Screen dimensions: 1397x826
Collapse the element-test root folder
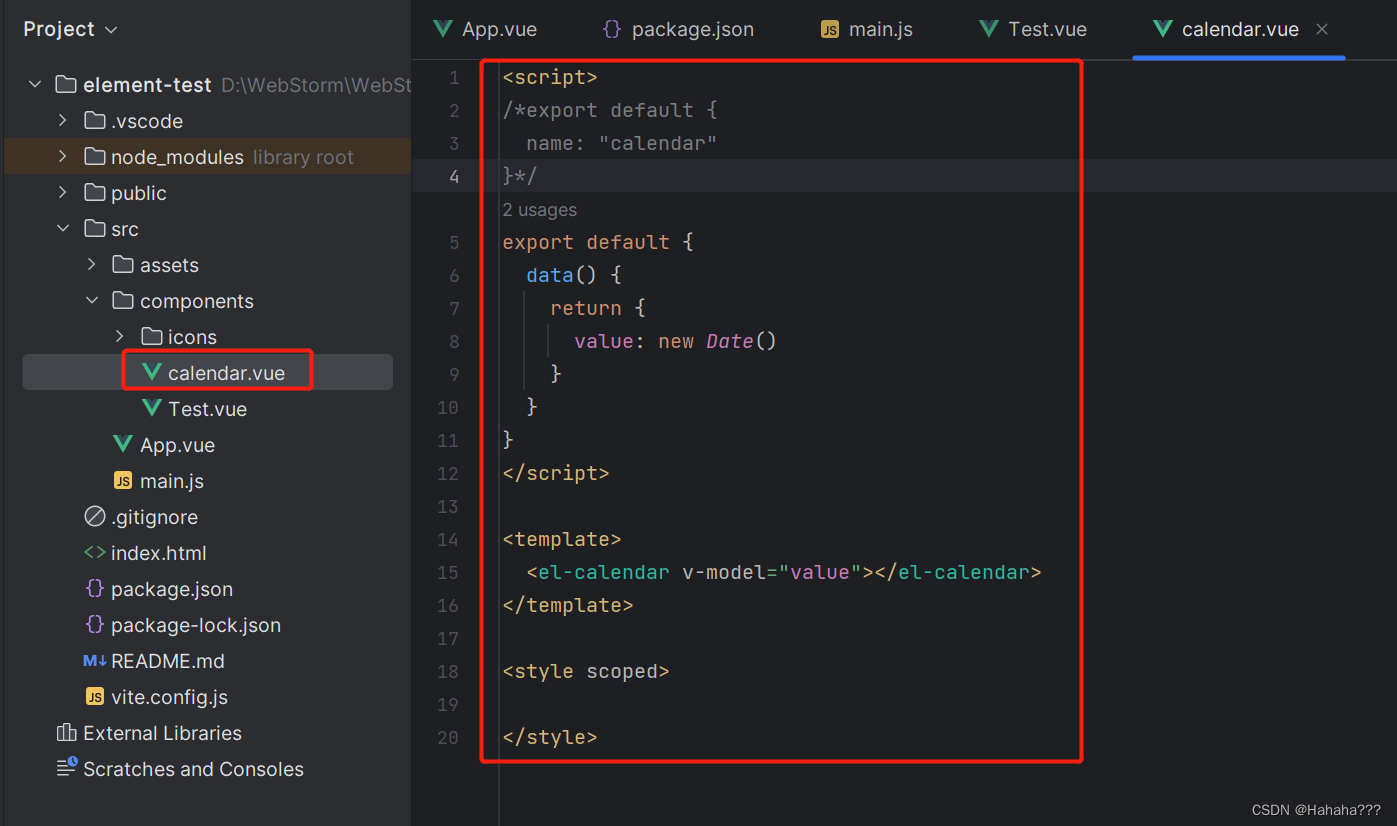click(x=35, y=85)
